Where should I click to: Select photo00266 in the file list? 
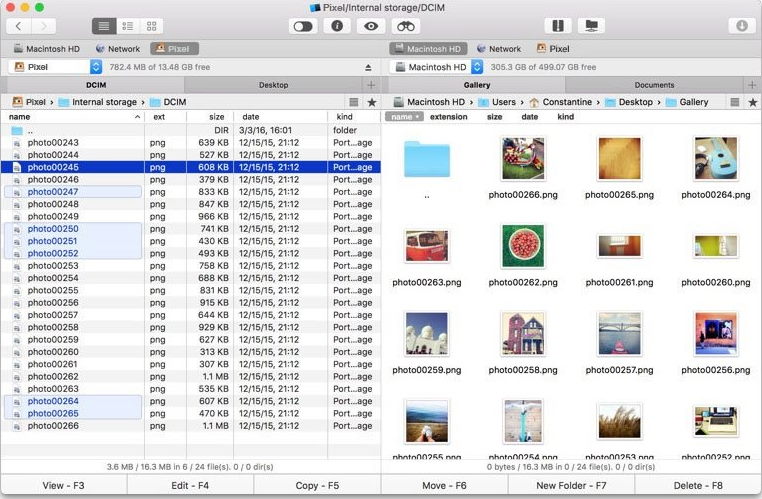pyautogui.click(x=190, y=426)
